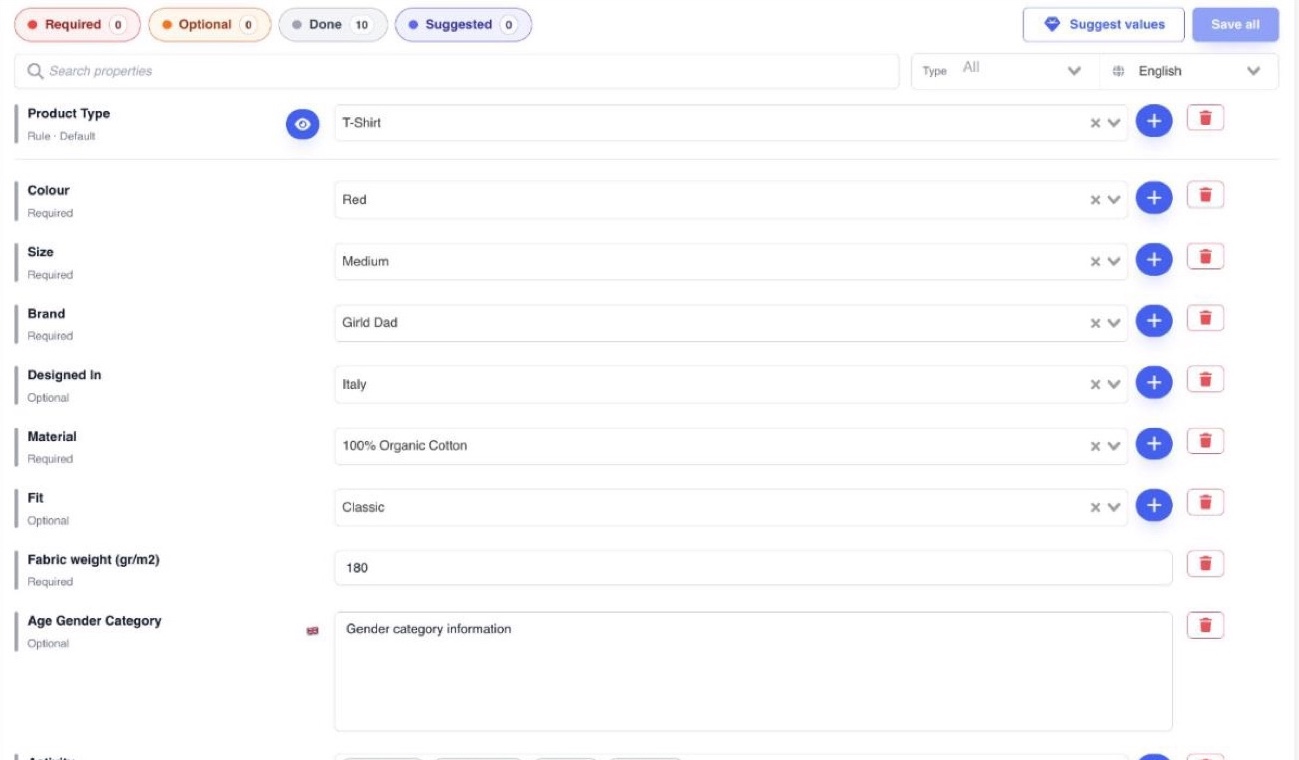Add another Fit value
This screenshot has width=1299, height=760.
click(x=1153, y=506)
